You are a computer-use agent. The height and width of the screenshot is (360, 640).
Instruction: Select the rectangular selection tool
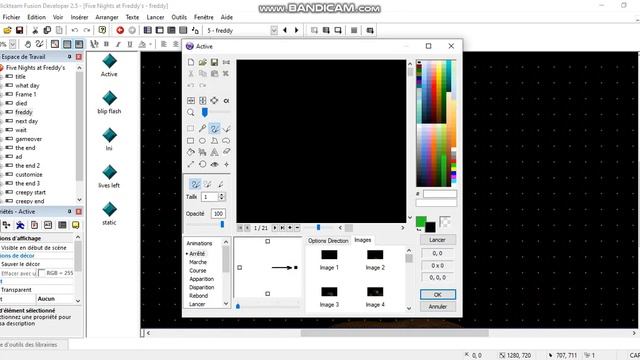coord(191,129)
